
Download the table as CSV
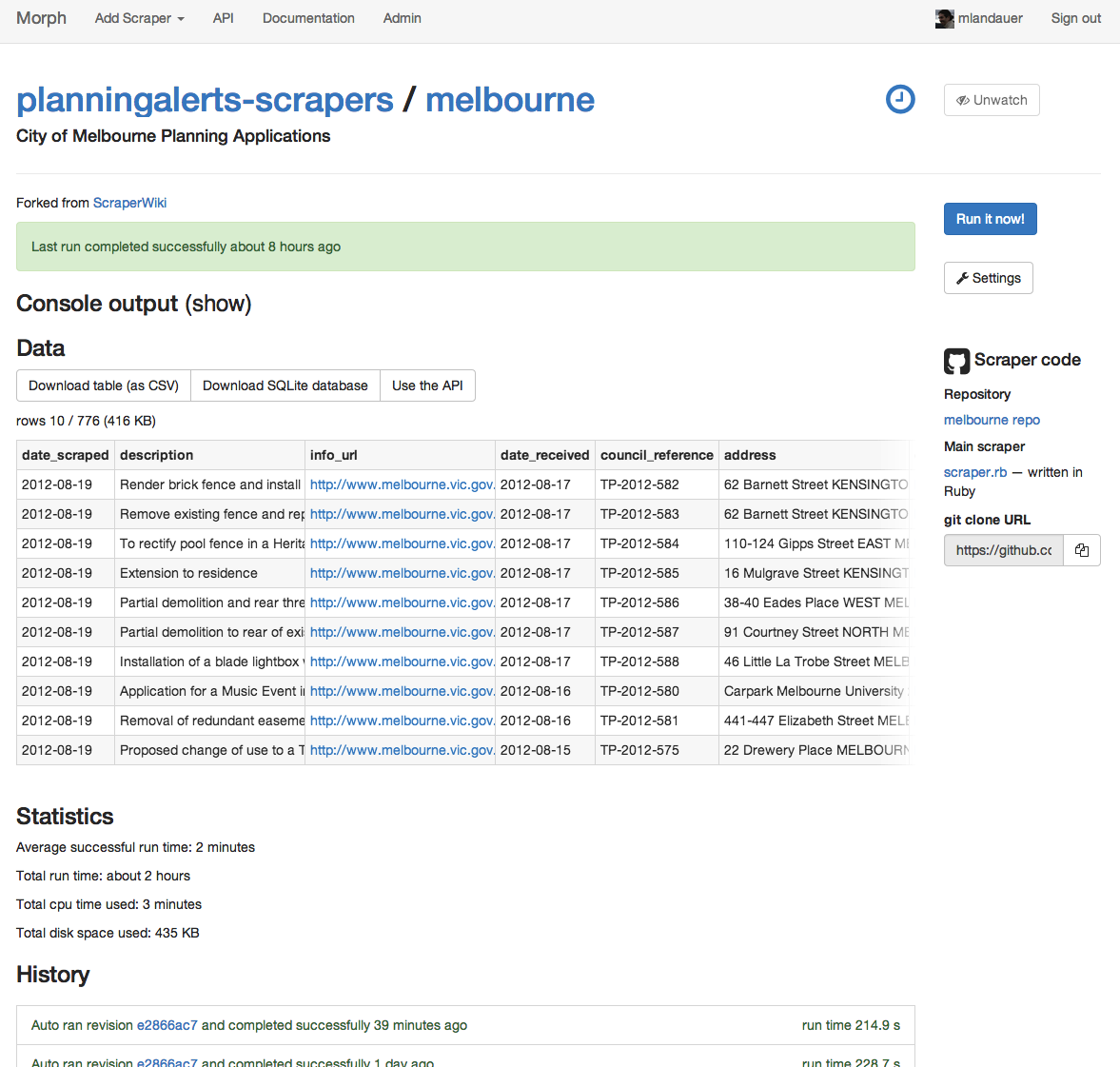tap(104, 385)
